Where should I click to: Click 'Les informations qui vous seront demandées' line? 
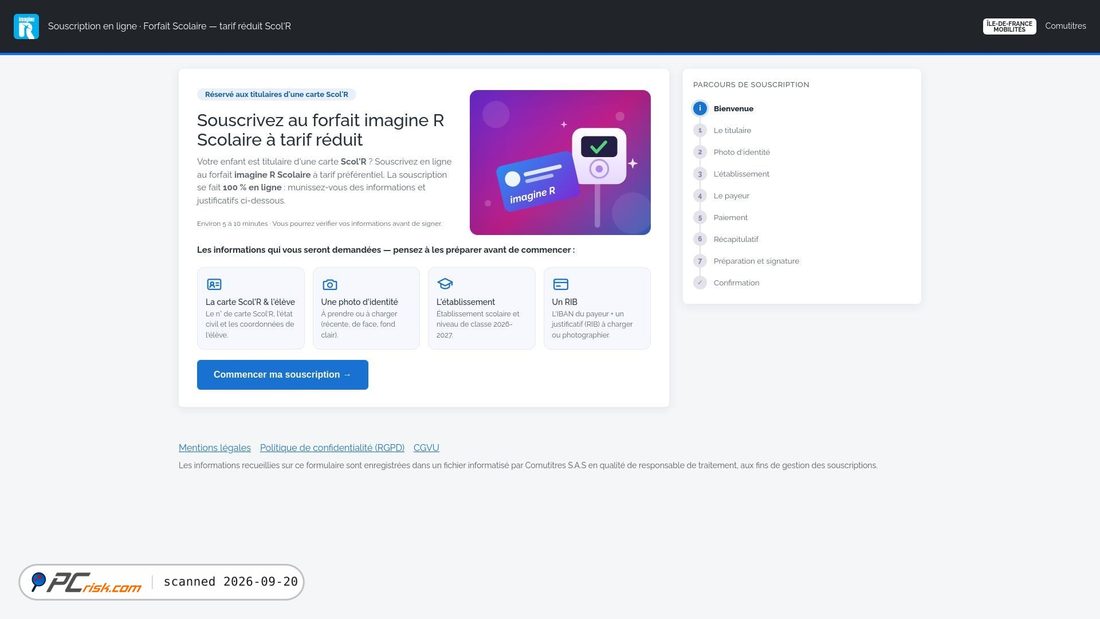click(x=385, y=250)
